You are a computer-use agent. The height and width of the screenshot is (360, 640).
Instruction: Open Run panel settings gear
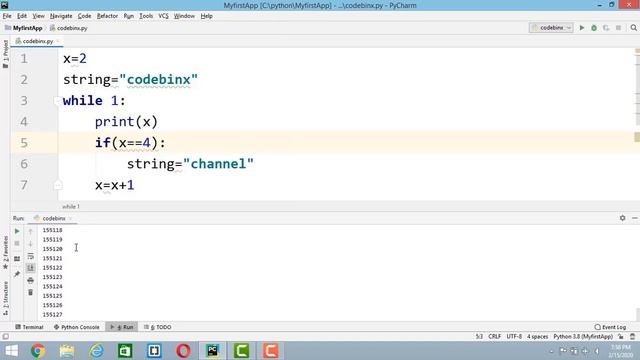622,218
